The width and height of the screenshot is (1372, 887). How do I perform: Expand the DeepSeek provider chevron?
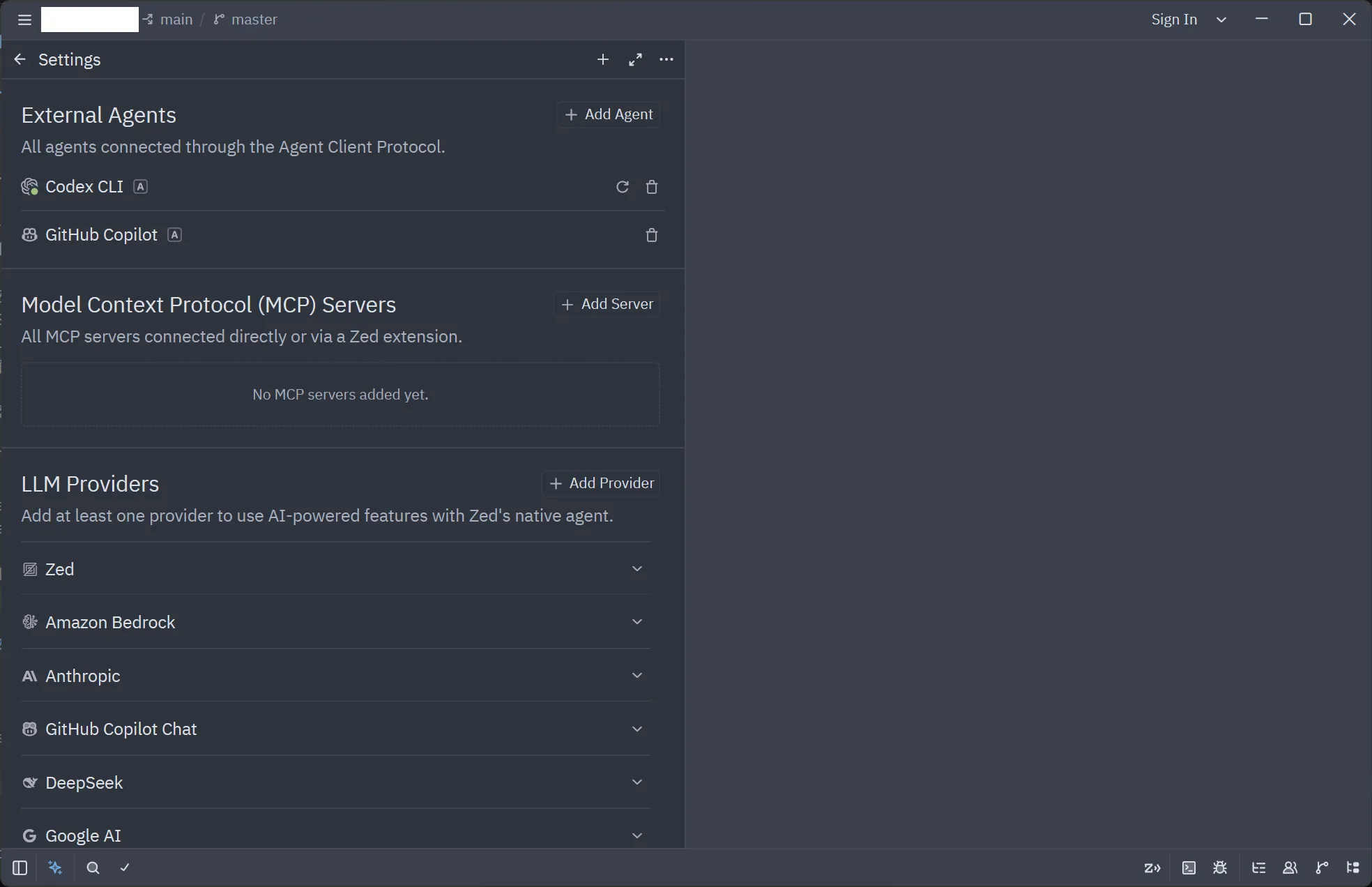point(637,782)
